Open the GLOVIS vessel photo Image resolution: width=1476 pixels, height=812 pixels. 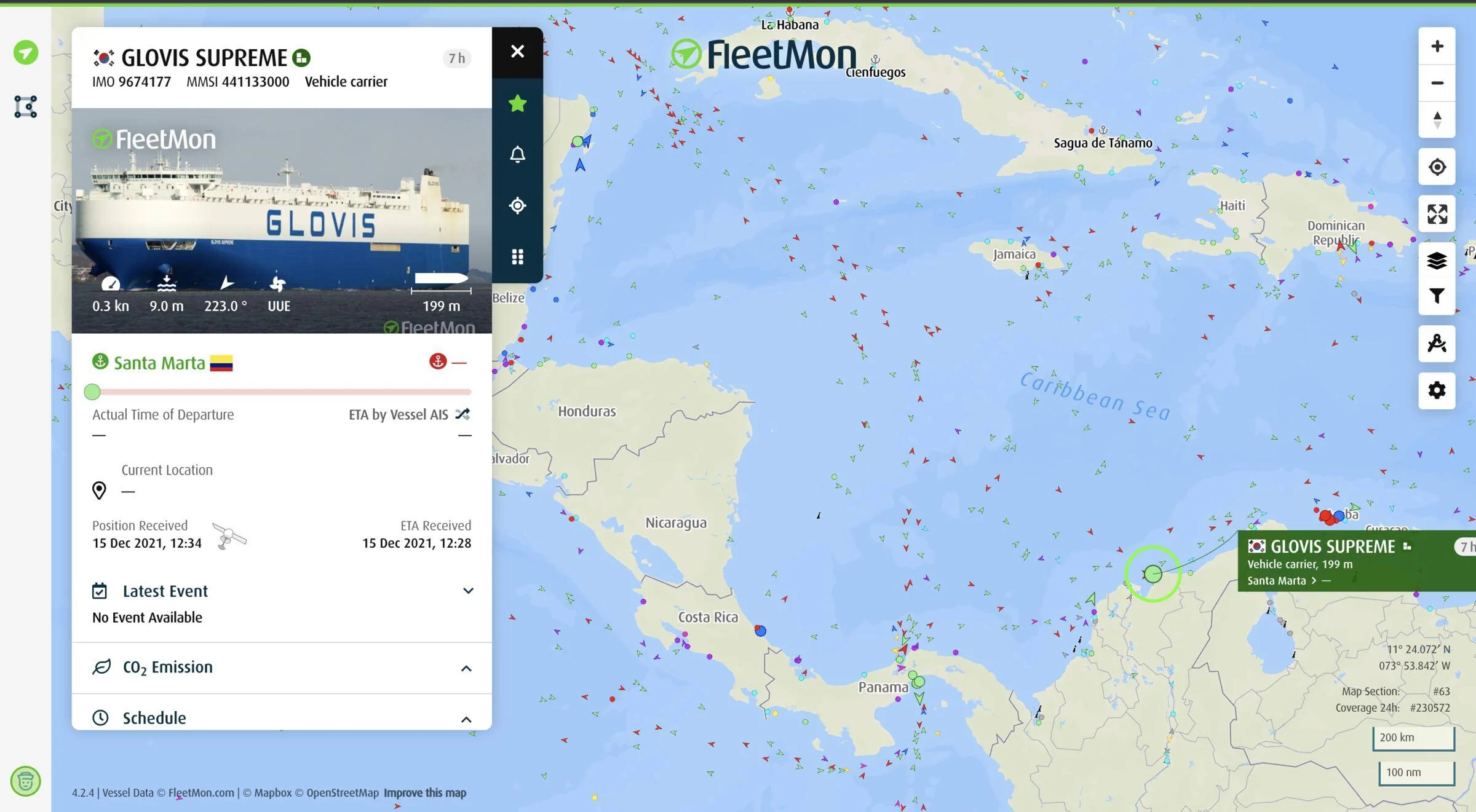click(x=282, y=221)
